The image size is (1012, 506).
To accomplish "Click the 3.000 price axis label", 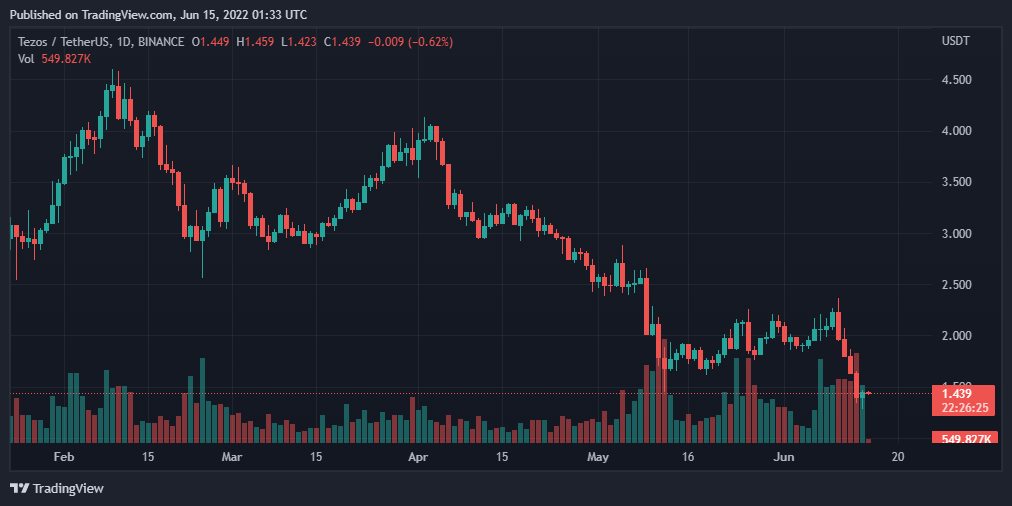I will point(956,234).
